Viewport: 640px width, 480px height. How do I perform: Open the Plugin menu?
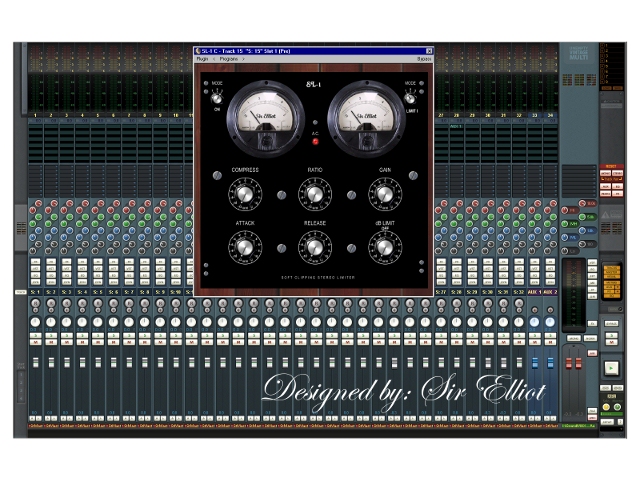(202, 59)
